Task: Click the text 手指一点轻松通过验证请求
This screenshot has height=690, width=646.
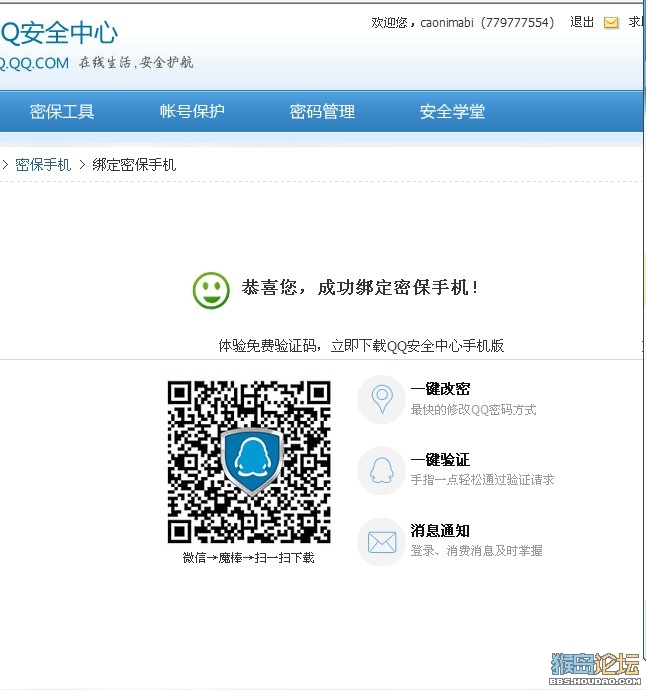Action: pos(482,480)
